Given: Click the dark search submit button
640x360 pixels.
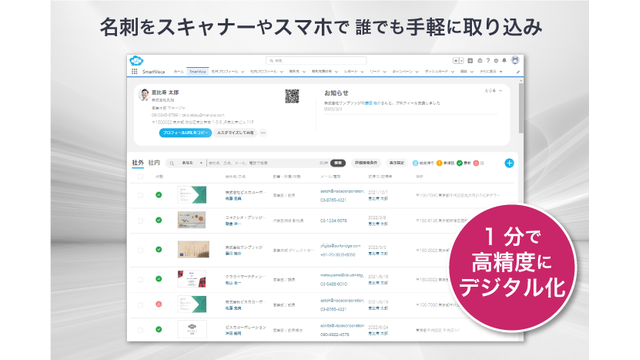Looking at the screenshot, I should tap(338, 163).
